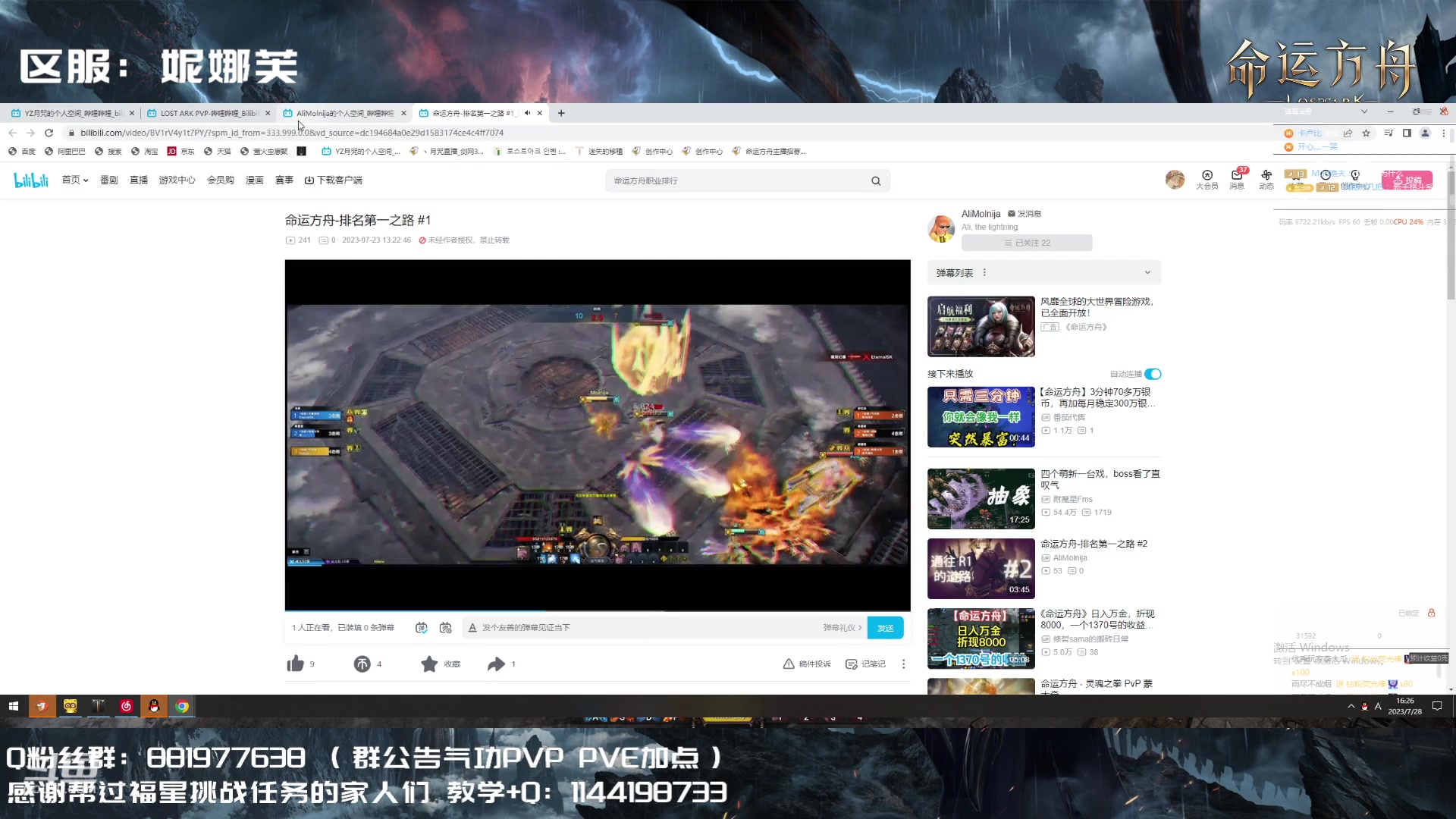Click the Bilibili logo
This screenshot has width=1456, height=819.
(31, 180)
